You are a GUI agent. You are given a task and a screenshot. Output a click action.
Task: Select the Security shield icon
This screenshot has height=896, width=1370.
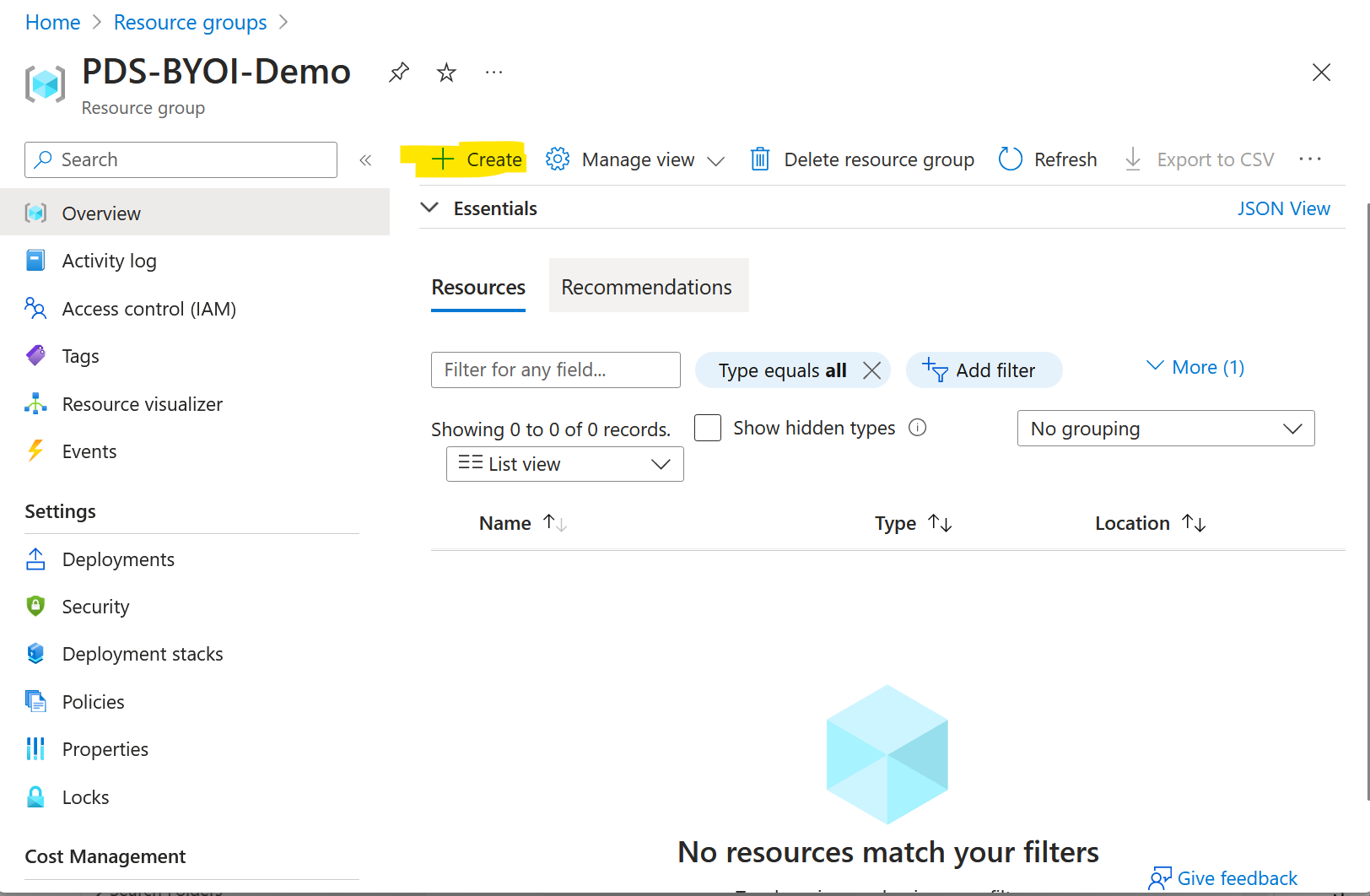(x=35, y=606)
